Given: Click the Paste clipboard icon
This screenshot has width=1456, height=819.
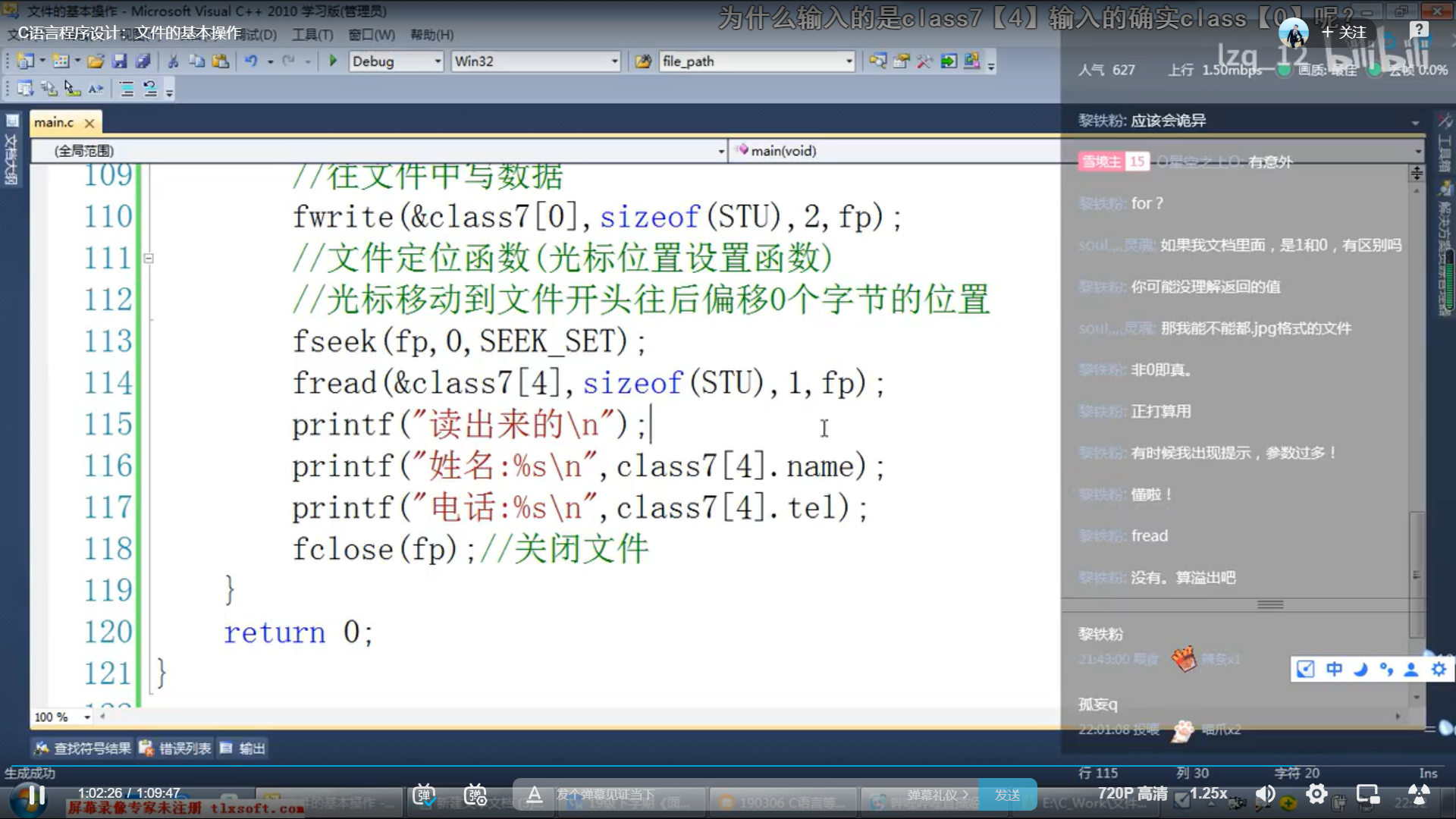Looking at the screenshot, I should [221, 61].
